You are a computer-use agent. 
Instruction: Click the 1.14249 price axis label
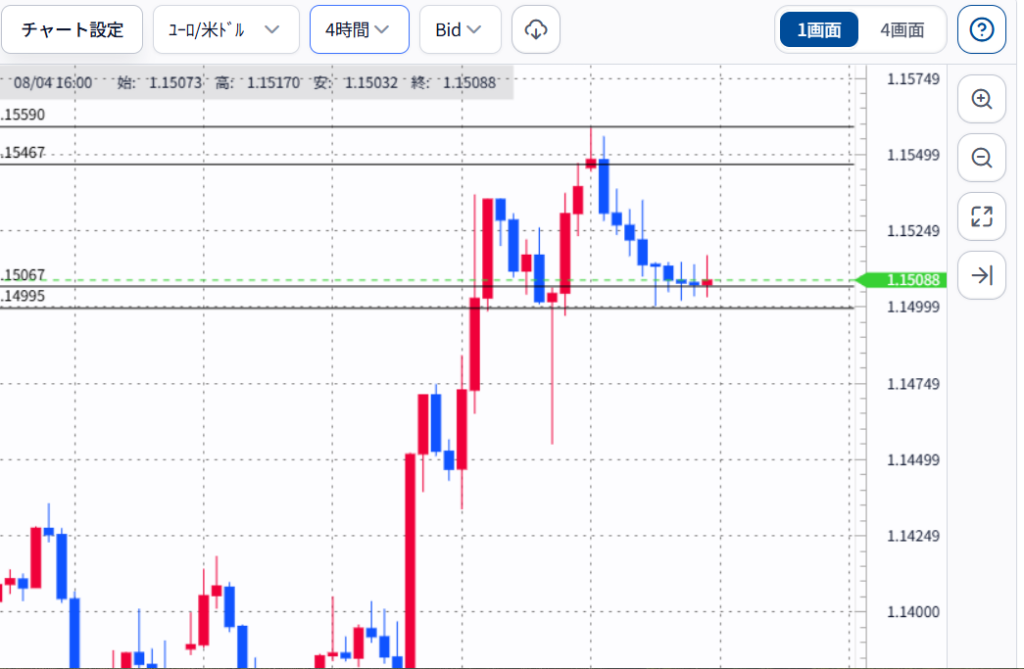pos(913,536)
